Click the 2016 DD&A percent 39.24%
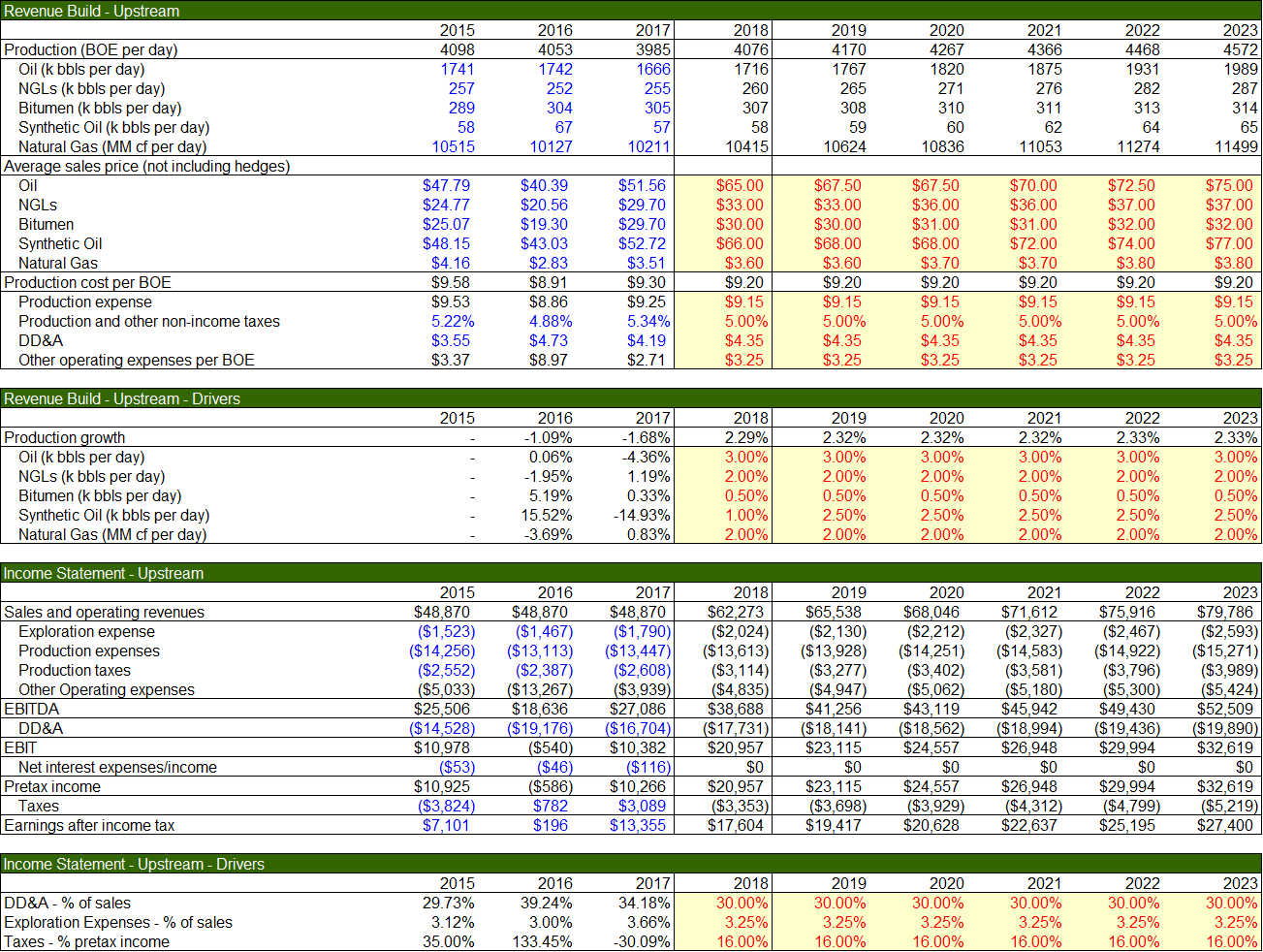The image size is (1263, 952). [x=547, y=903]
